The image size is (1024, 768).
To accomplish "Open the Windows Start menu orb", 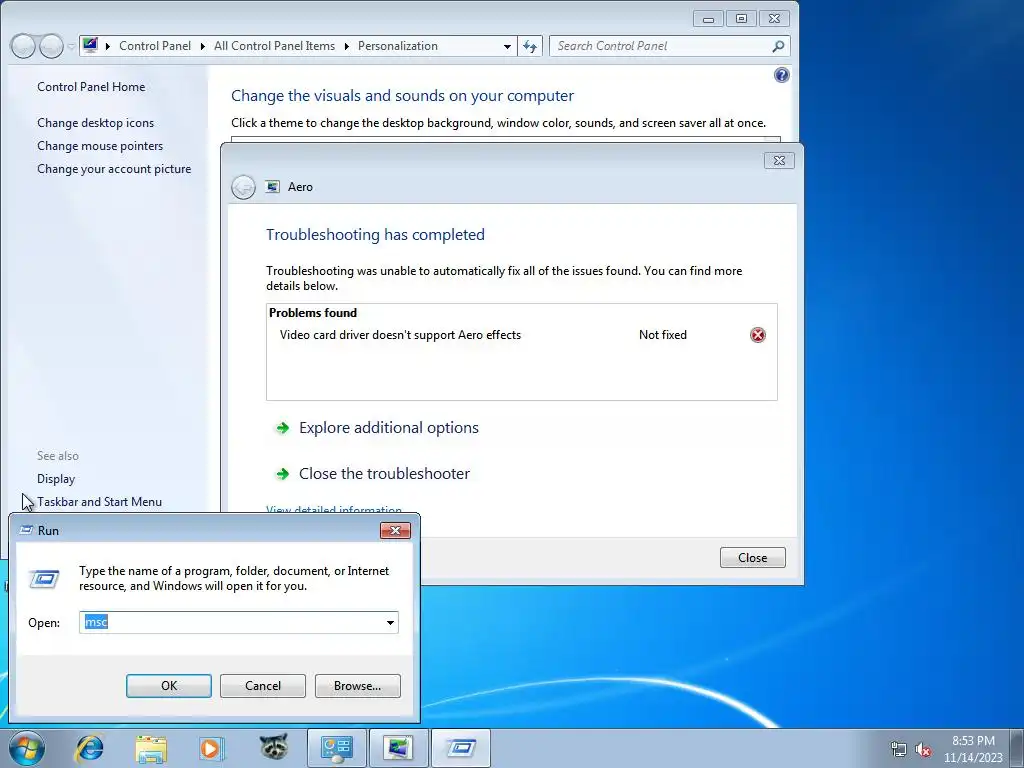I will 26,748.
